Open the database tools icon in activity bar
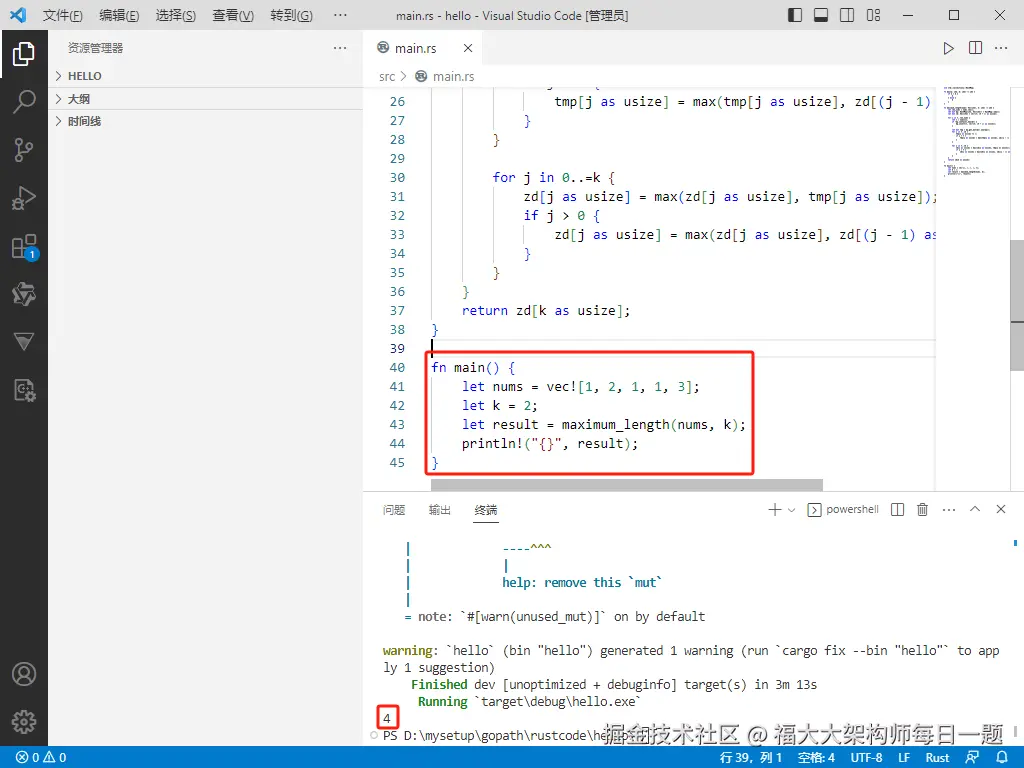 point(24,391)
